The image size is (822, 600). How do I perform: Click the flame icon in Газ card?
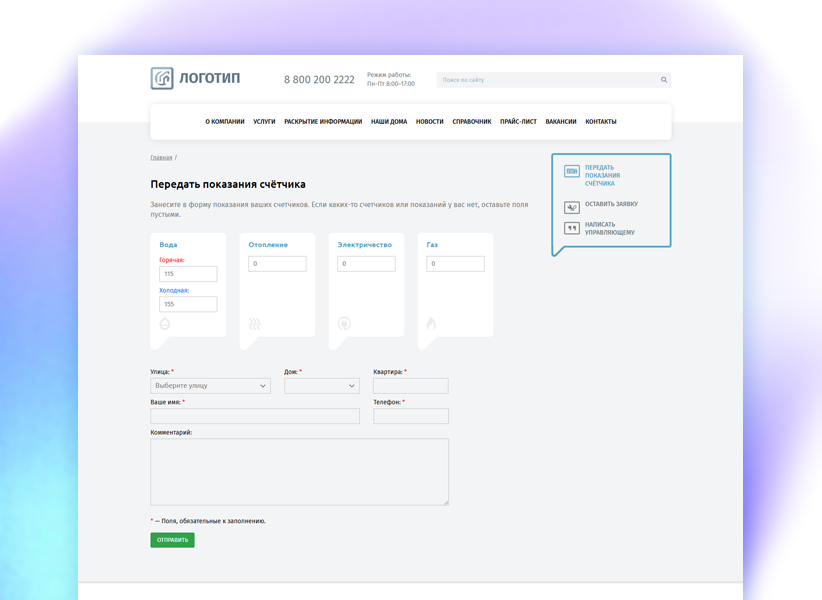pyautogui.click(x=432, y=324)
